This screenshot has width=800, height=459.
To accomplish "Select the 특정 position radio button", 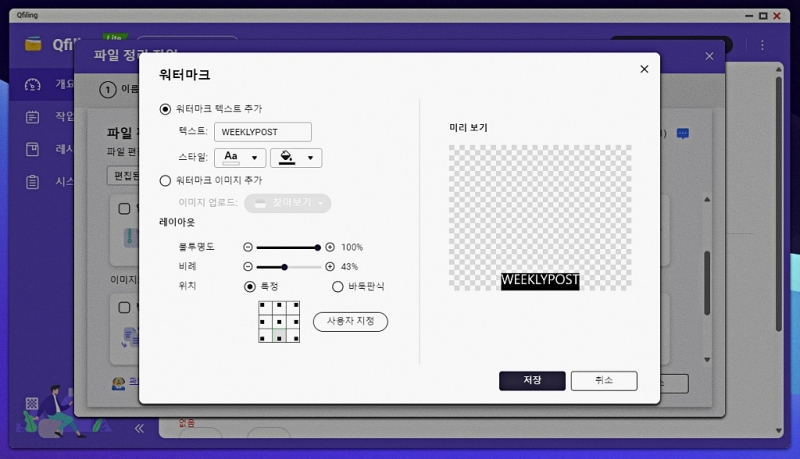I will [250, 286].
